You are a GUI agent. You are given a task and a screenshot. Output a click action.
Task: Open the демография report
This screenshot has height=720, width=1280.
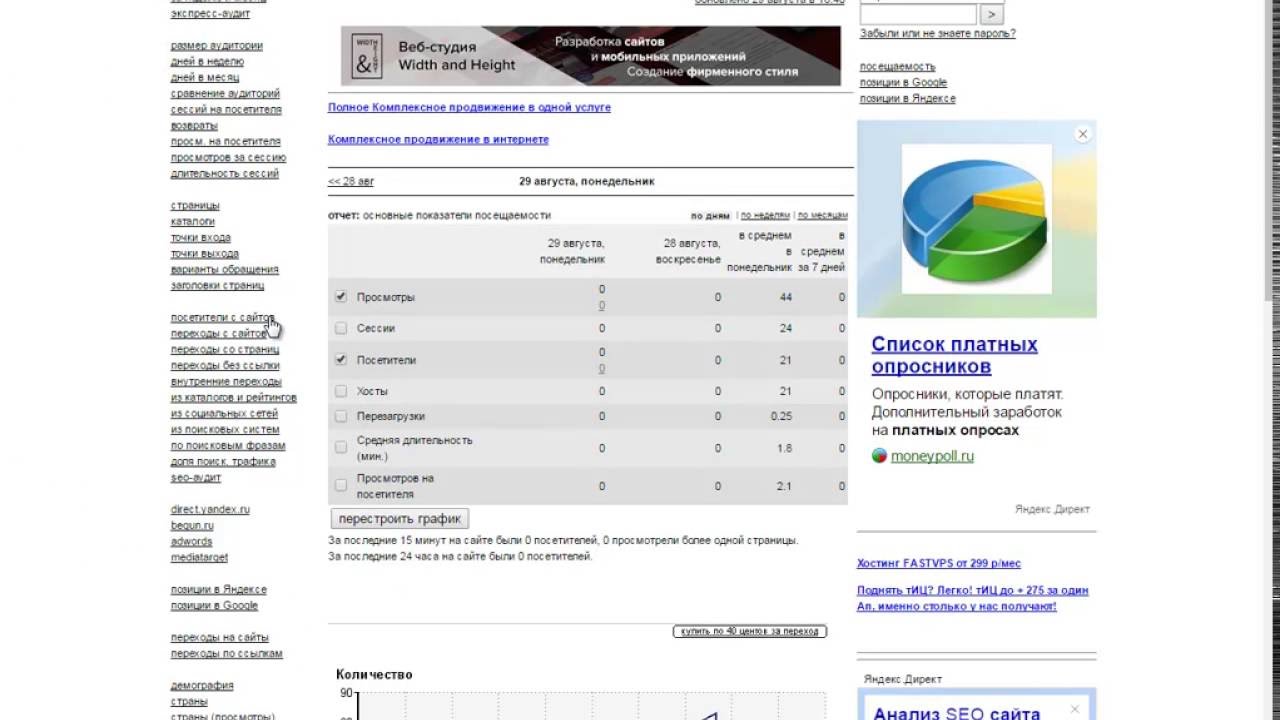(202, 685)
